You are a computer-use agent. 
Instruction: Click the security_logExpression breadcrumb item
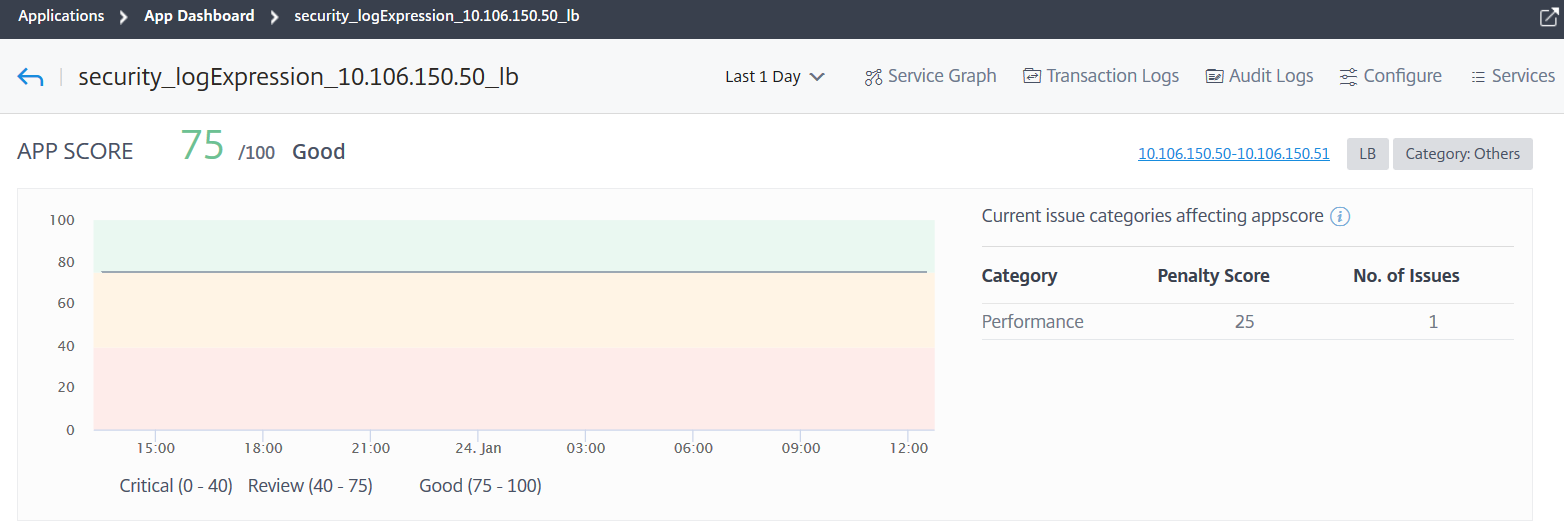click(x=437, y=17)
